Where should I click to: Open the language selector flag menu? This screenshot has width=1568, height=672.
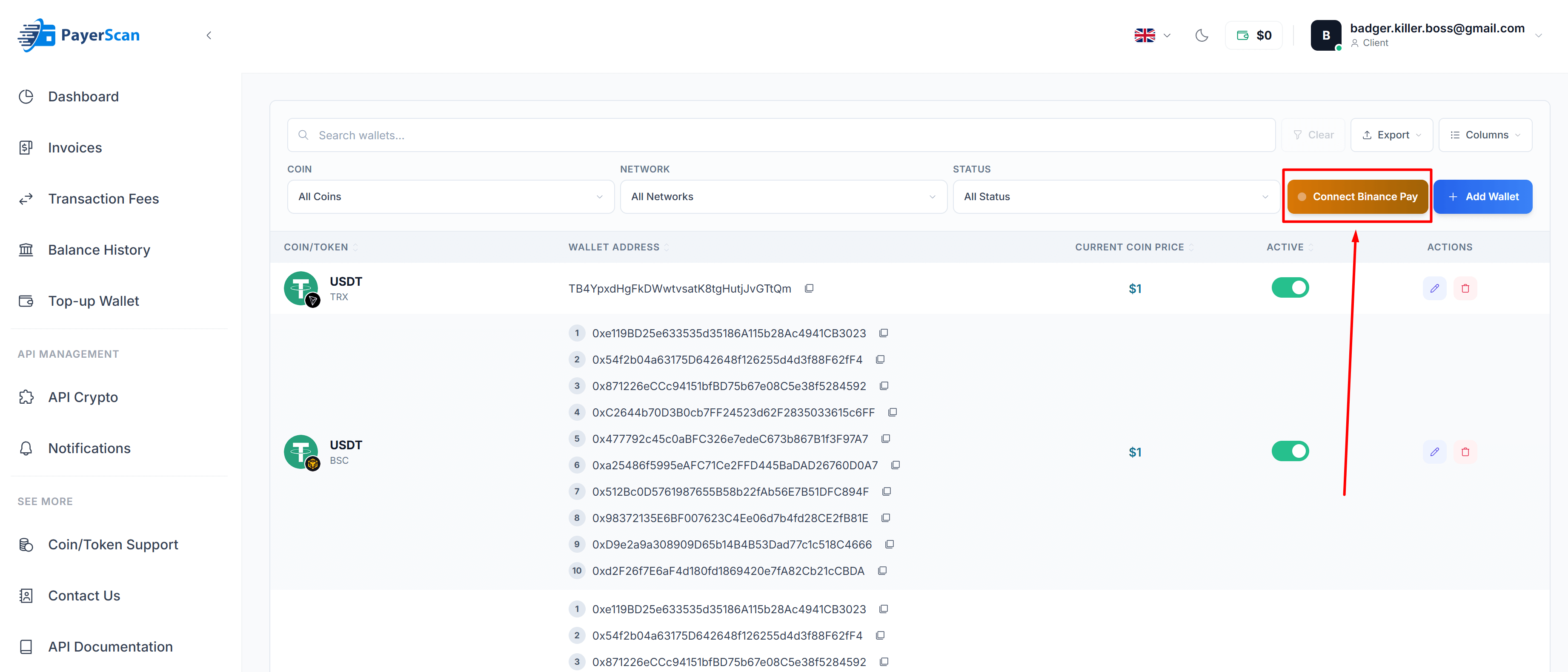pos(1151,35)
